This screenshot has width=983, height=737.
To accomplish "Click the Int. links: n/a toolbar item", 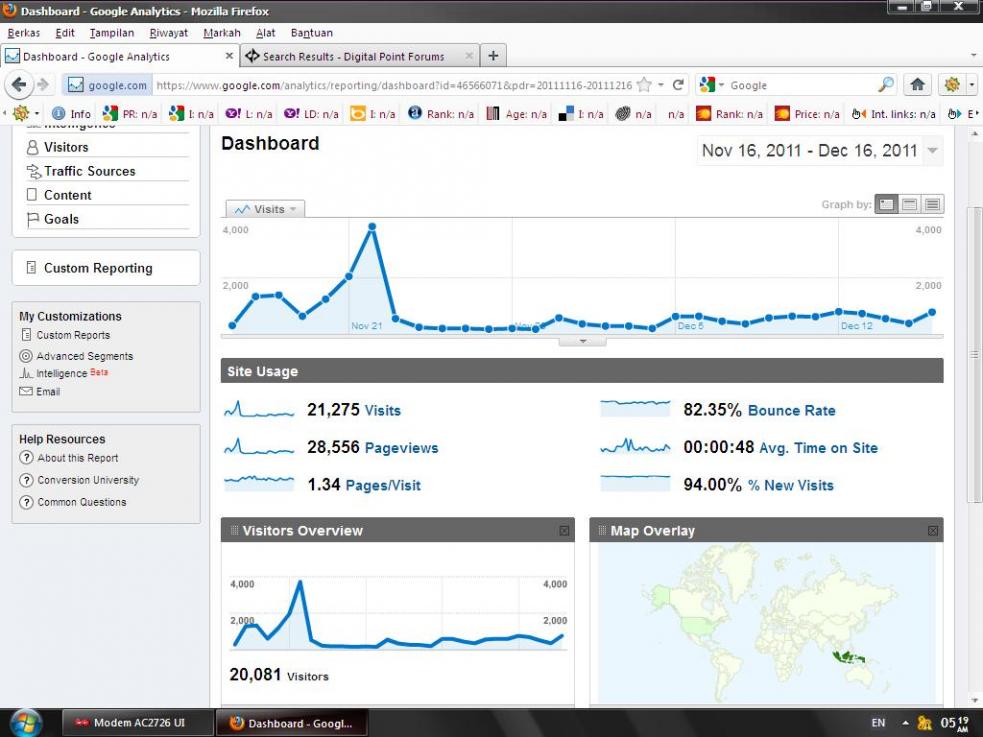I will coord(893,113).
